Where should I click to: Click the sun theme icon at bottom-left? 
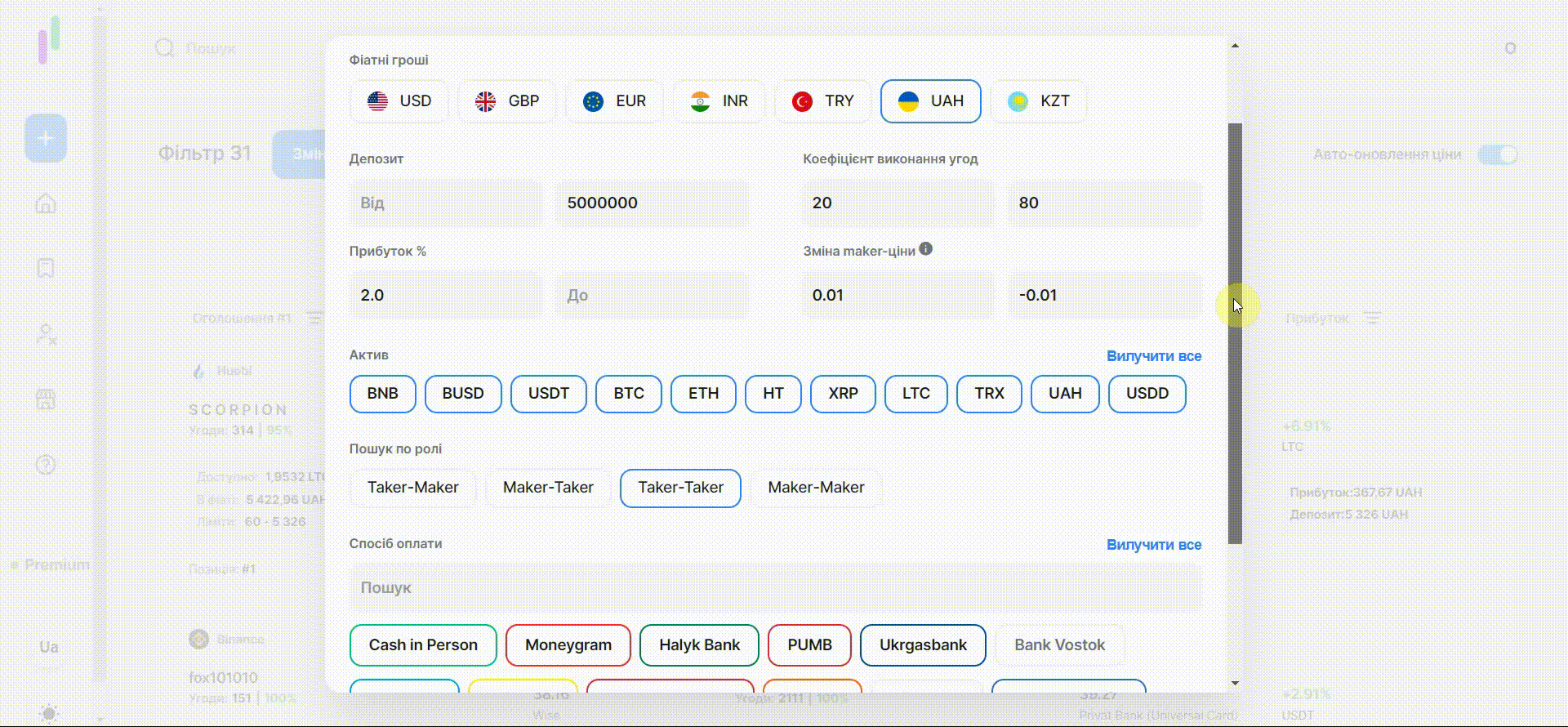click(x=48, y=713)
